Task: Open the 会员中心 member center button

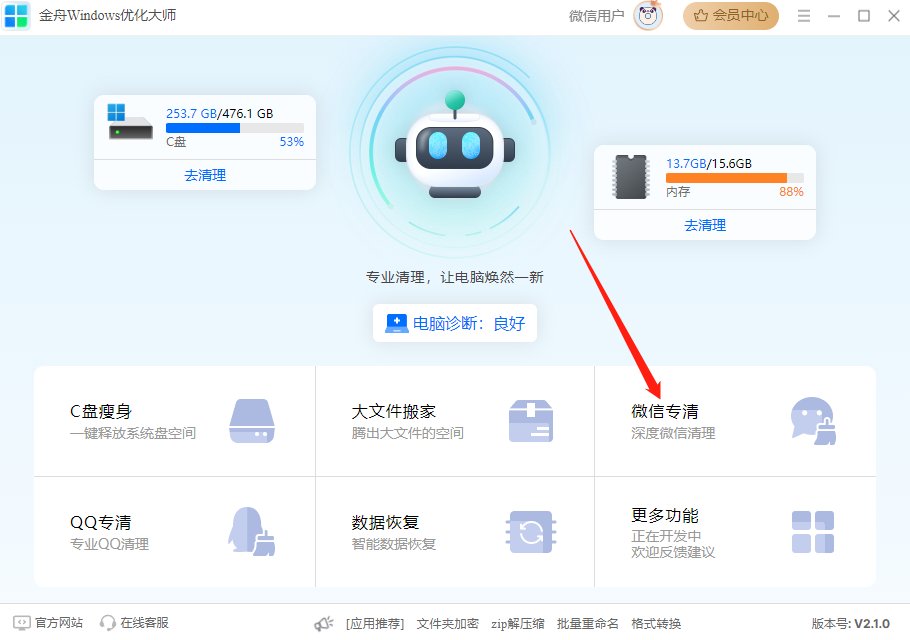Action: coord(731,16)
